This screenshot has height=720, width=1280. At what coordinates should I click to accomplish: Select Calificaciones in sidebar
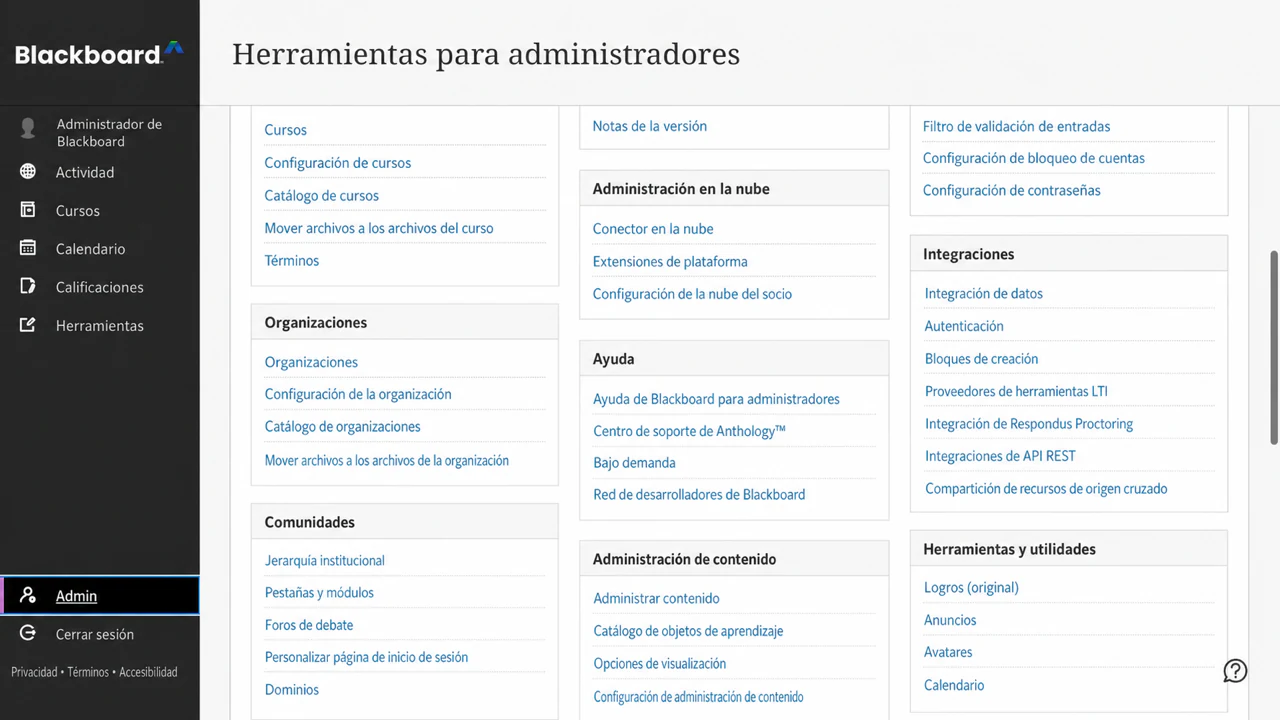pos(100,287)
